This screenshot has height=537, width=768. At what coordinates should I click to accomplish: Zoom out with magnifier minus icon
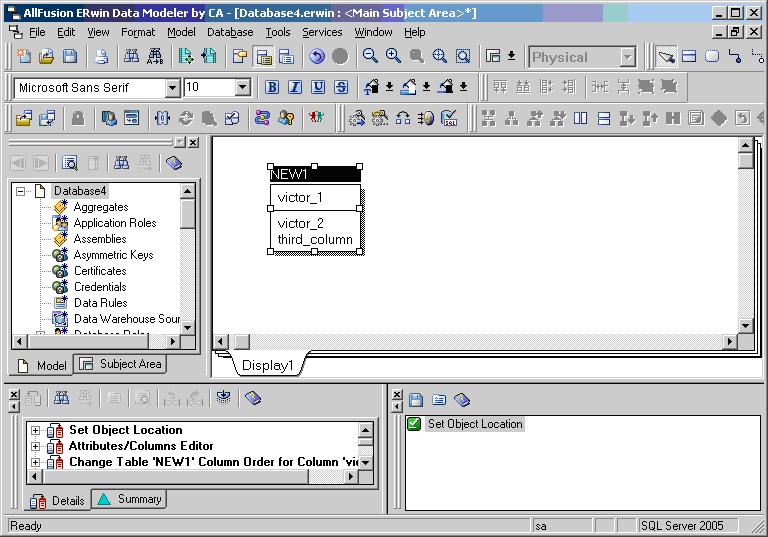click(370, 56)
